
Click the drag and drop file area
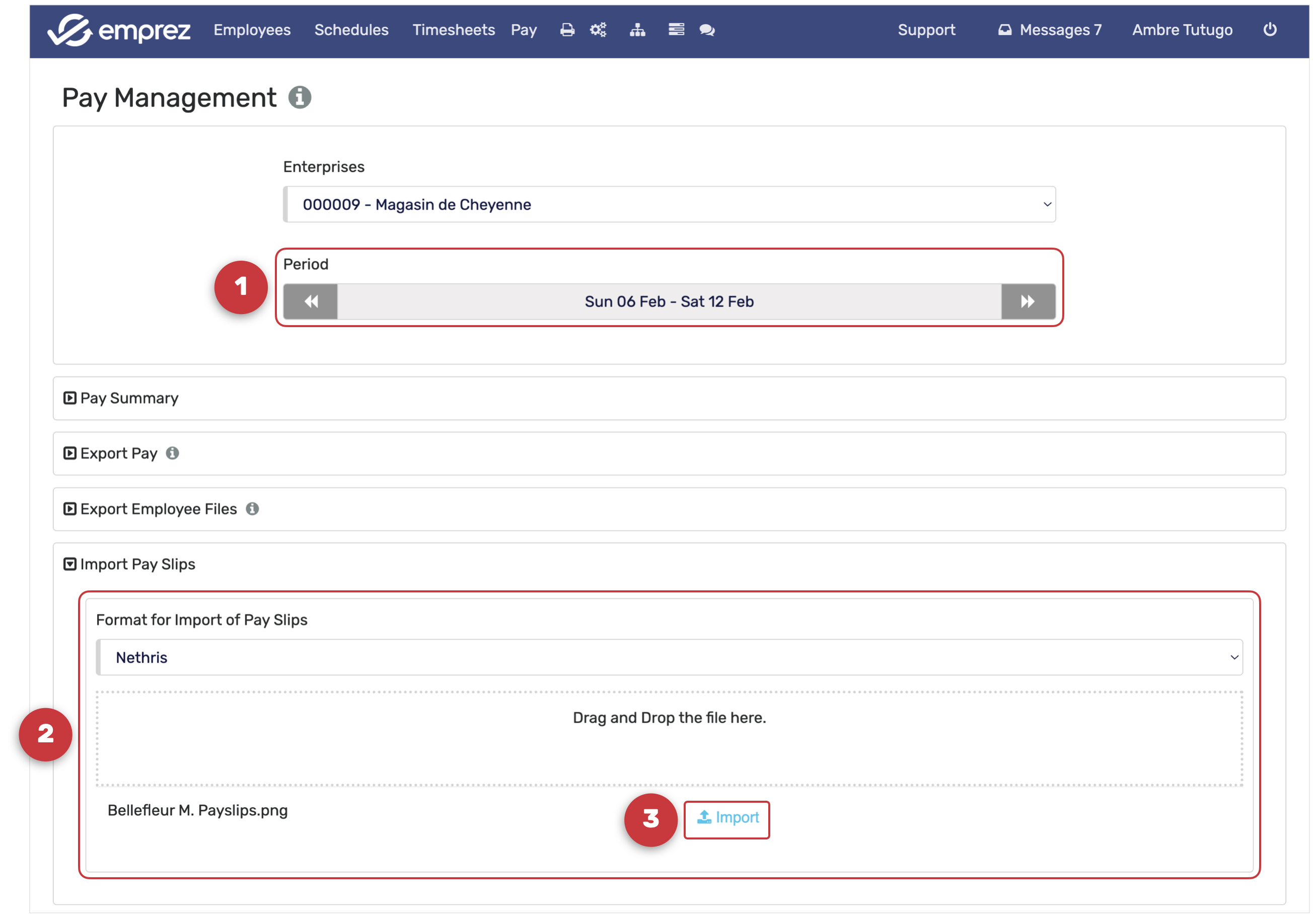tap(669, 739)
